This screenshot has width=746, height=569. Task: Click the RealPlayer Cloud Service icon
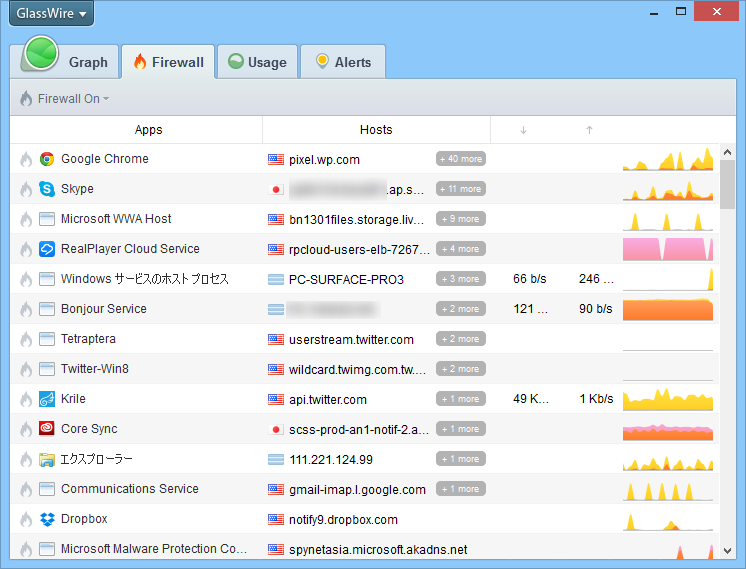coord(47,249)
